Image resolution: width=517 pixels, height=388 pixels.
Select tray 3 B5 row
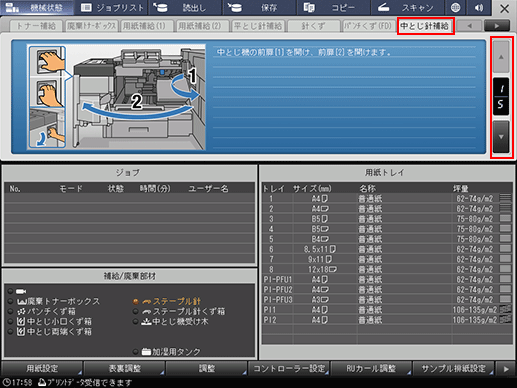[387, 219]
